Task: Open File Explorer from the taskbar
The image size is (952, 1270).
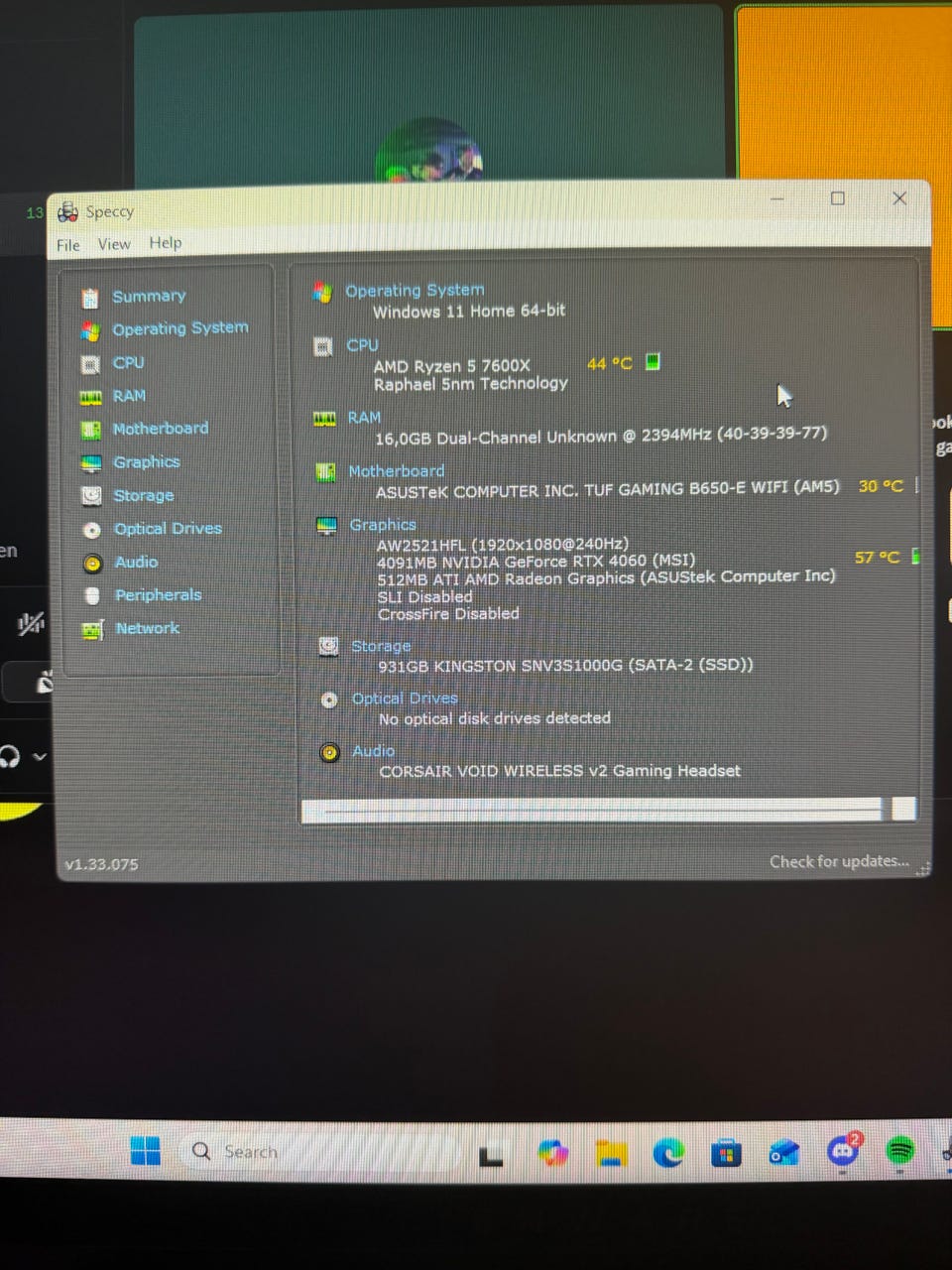Action: [x=611, y=1152]
